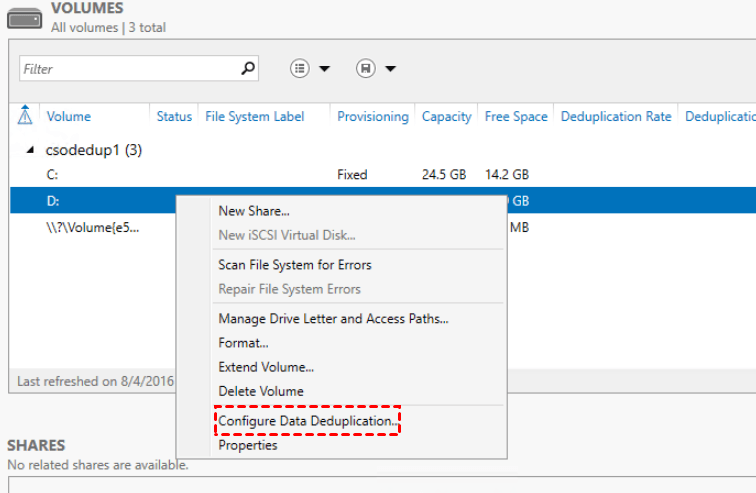Click Configure Data Deduplication

click(307, 421)
